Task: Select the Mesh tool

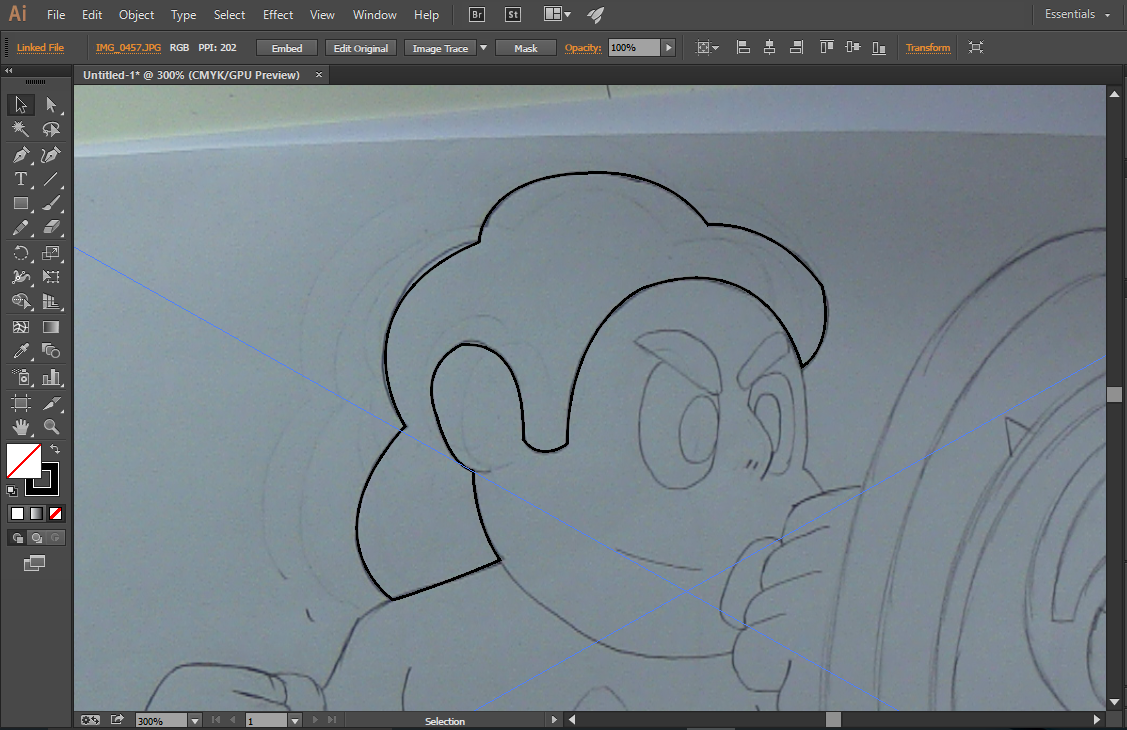Action: click(21, 327)
